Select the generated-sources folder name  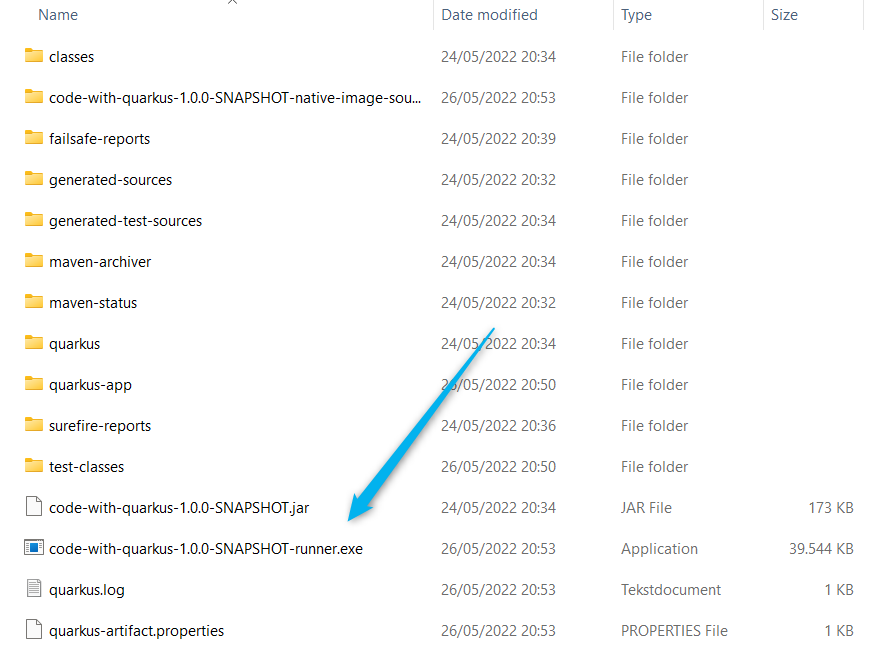click(x=110, y=180)
